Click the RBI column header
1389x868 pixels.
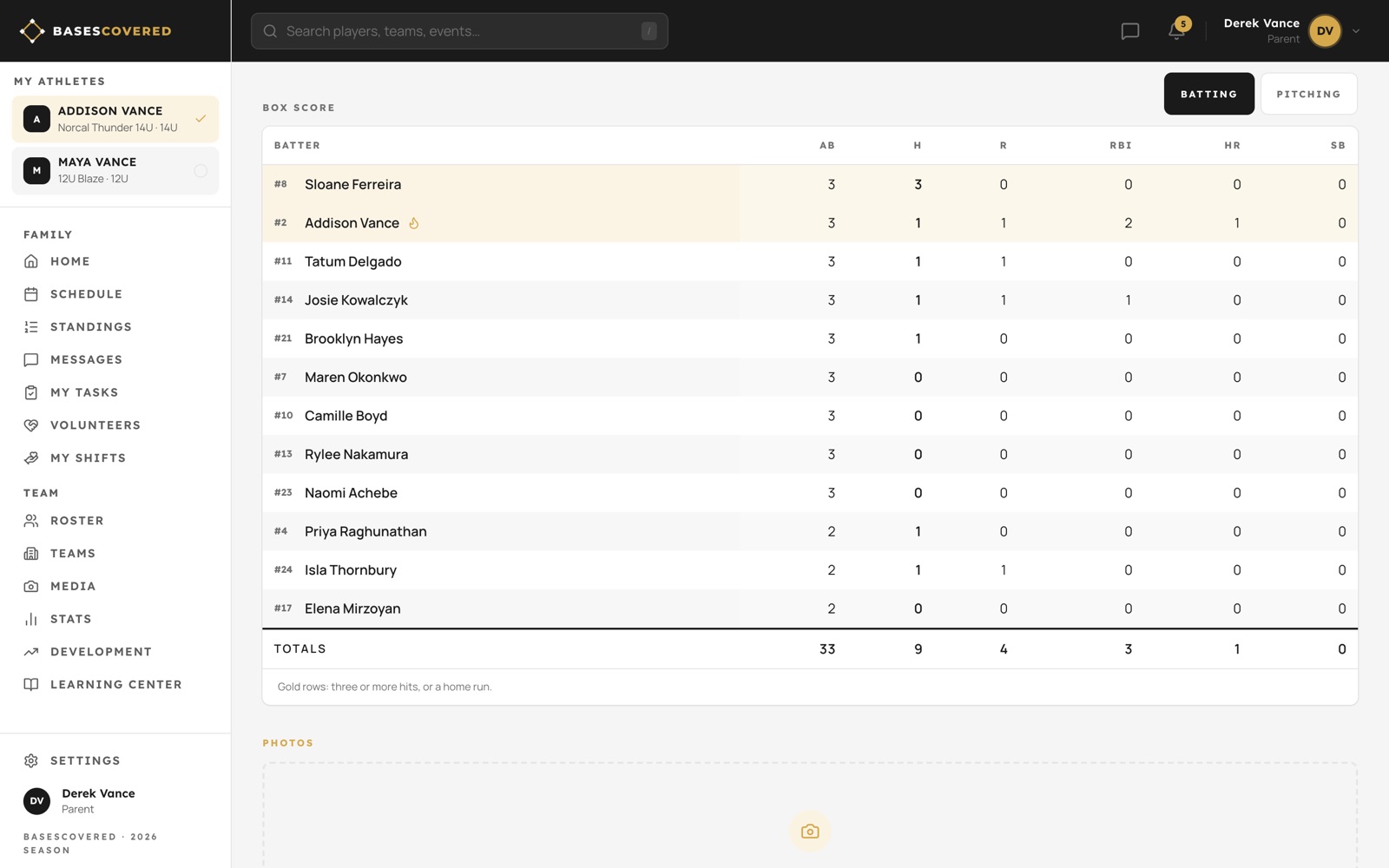click(x=1120, y=146)
